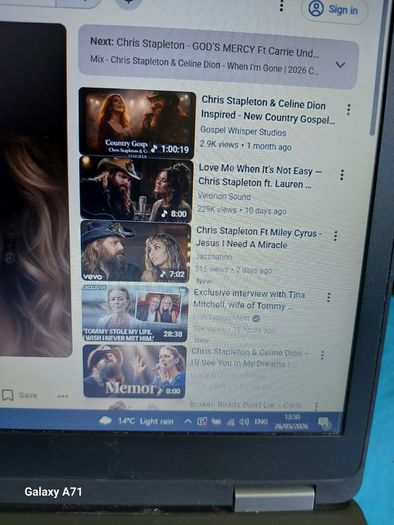This screenshot has height=525, width=394.
Task: Play the 1:00:19 Country Gospel thumbnail
Action: [137, 122]
